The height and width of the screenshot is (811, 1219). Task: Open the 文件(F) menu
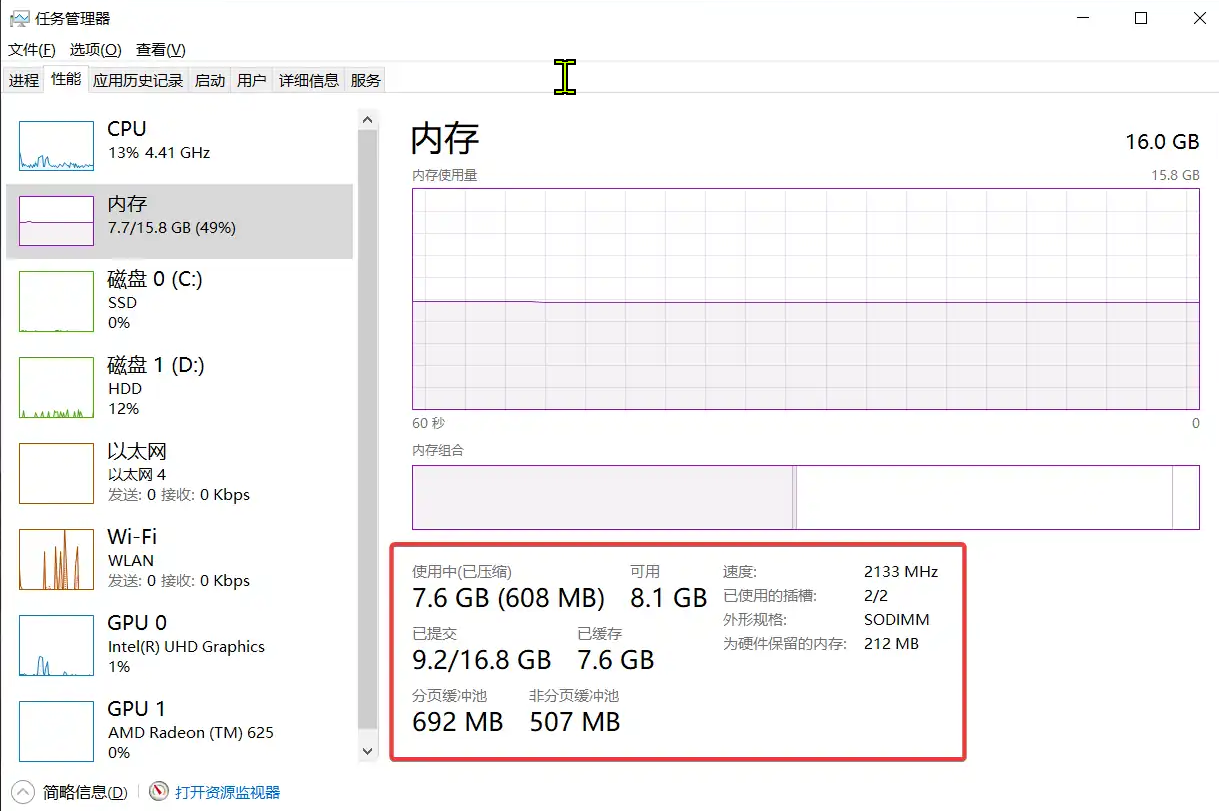(32, 50)
